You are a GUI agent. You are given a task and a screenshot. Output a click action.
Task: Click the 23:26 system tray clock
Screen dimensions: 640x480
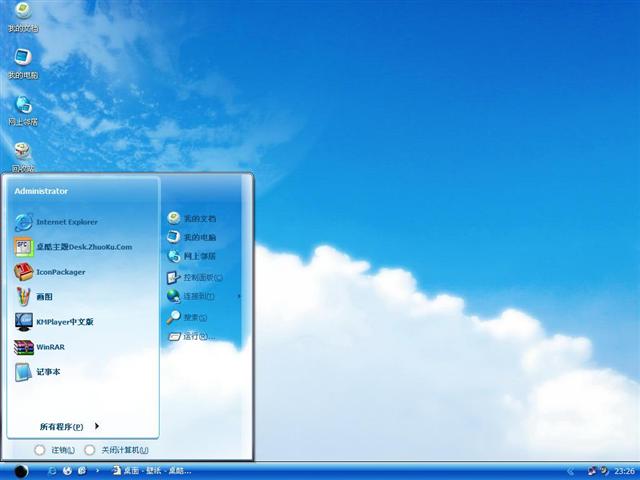tap(624, 471)
